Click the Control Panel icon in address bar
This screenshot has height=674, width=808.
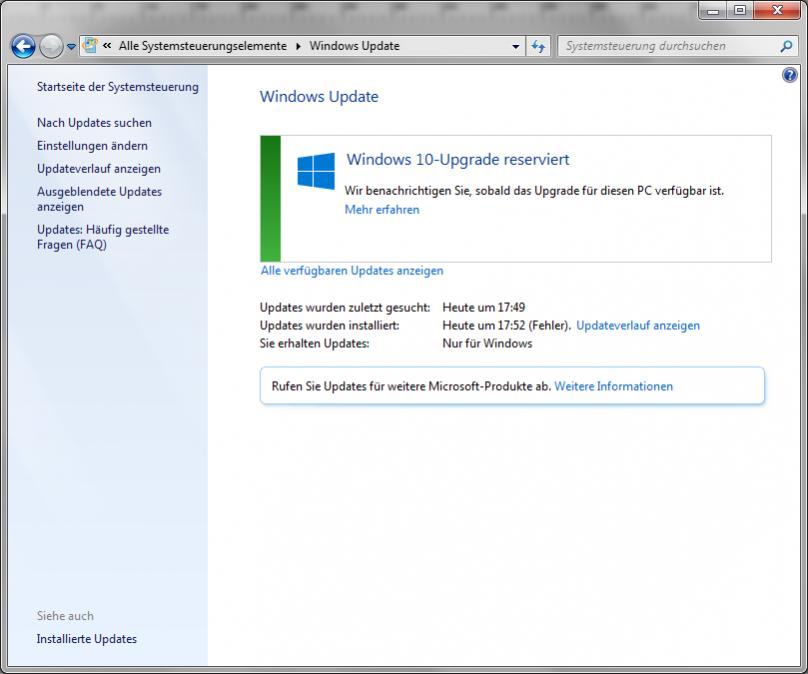click(90, 45)
